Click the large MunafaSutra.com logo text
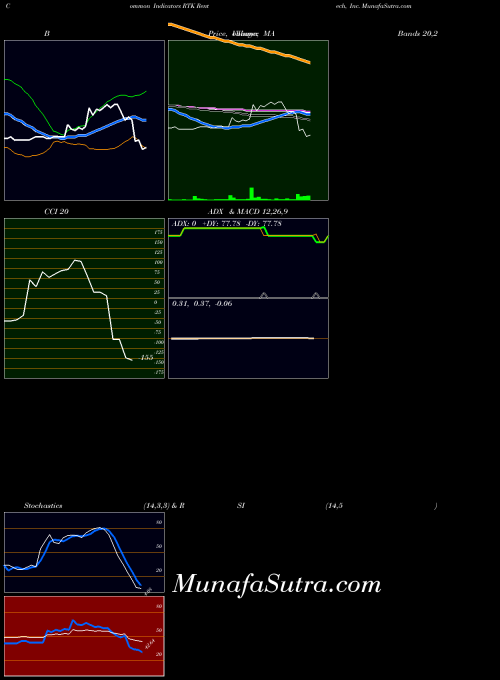500x680 pixels. tap(277, 584)
